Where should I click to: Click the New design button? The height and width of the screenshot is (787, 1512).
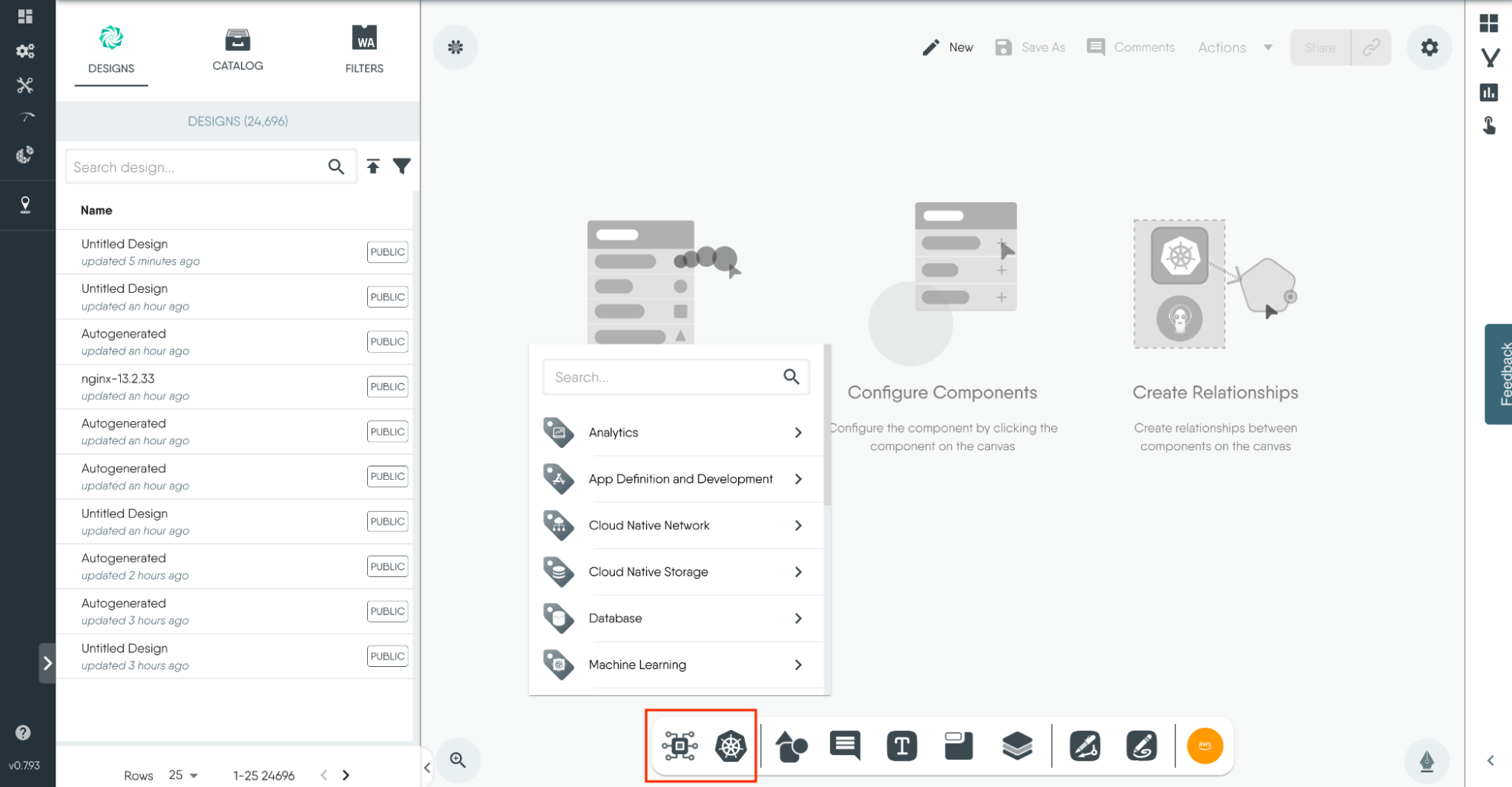[x=947, y=48]
